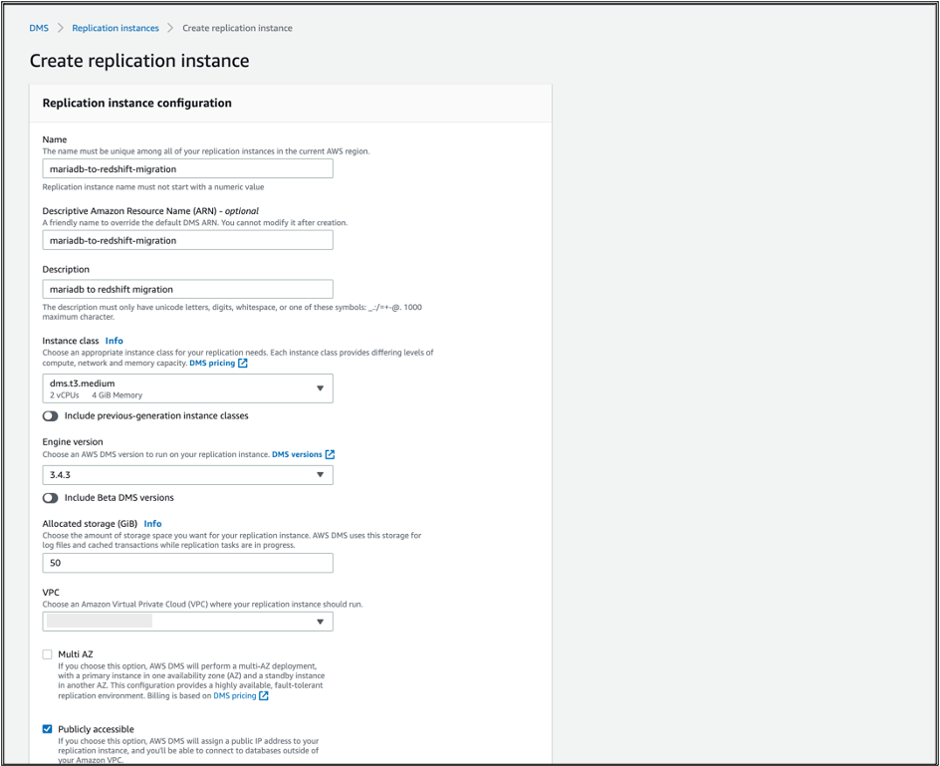Click the Description text field
Viewport: 940px width, 766px height.
188,289
